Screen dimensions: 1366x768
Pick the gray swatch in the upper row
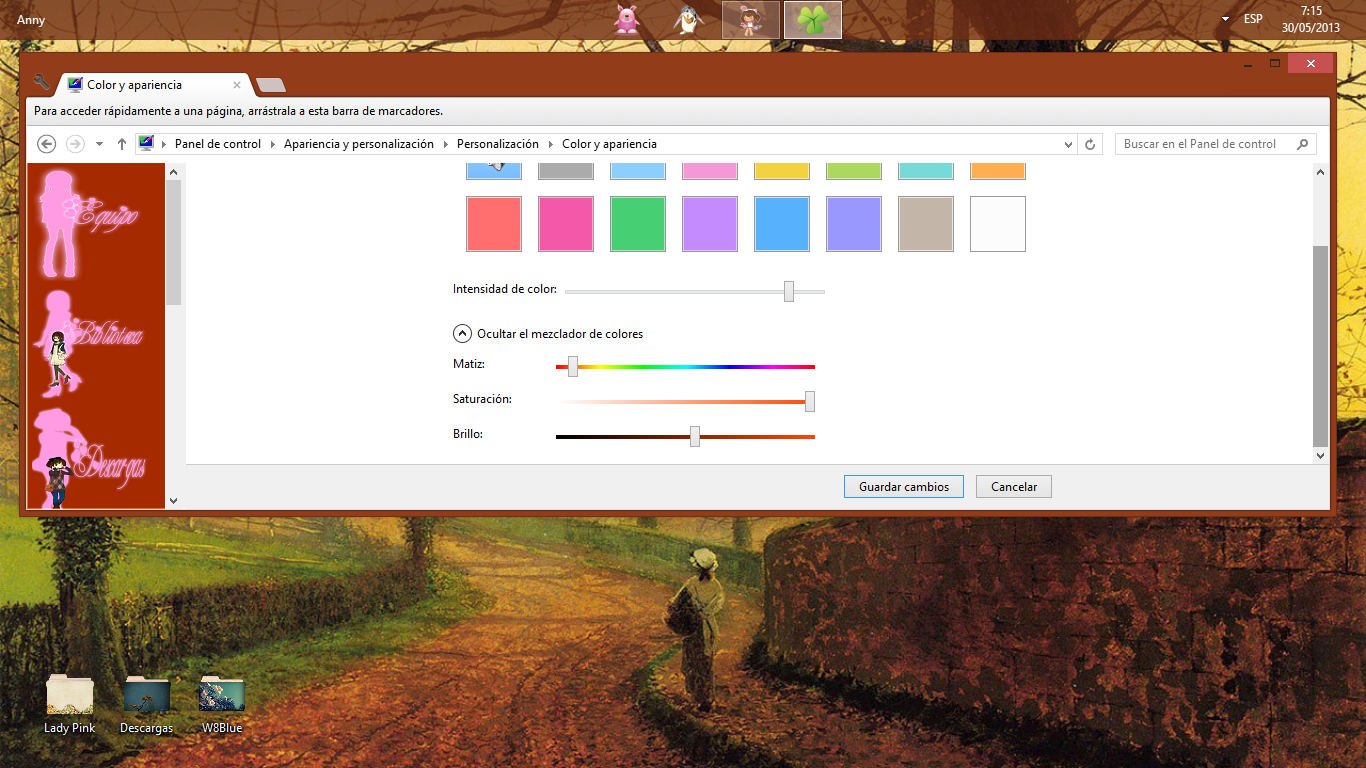(x=566, y=171)
